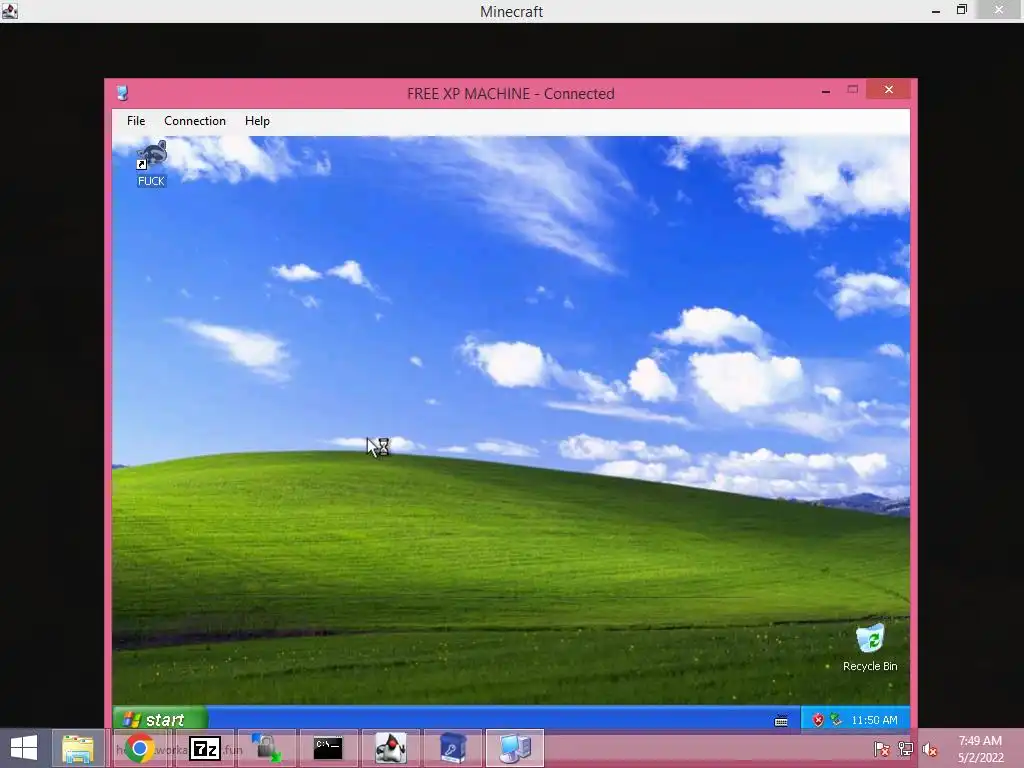This screenshot has width=1024, height=768.
Task: Open Google Chrome from the taskbar
Action: tap(139, 748)
